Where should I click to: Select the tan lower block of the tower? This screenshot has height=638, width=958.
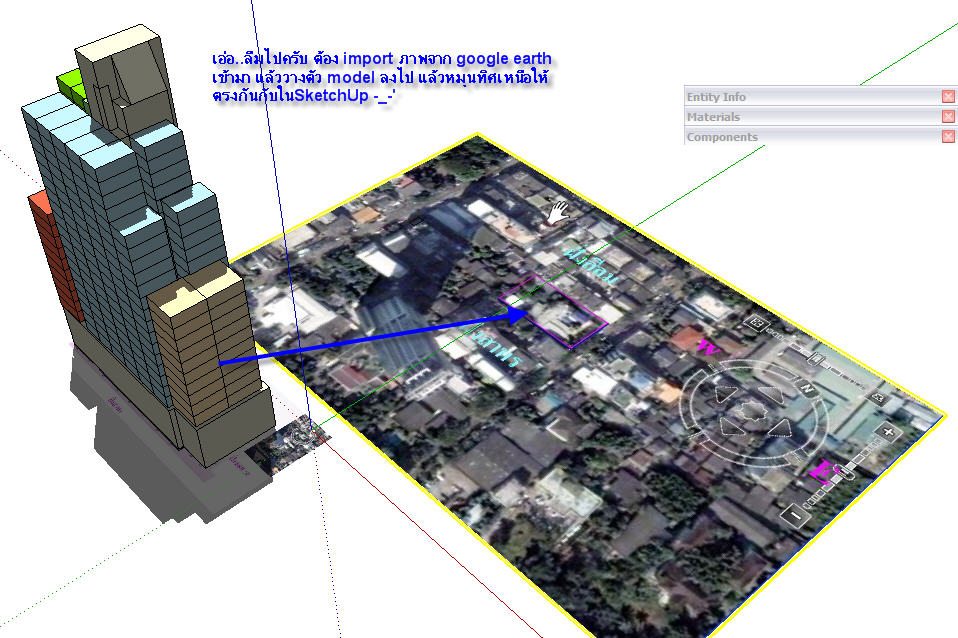[205, 348]
